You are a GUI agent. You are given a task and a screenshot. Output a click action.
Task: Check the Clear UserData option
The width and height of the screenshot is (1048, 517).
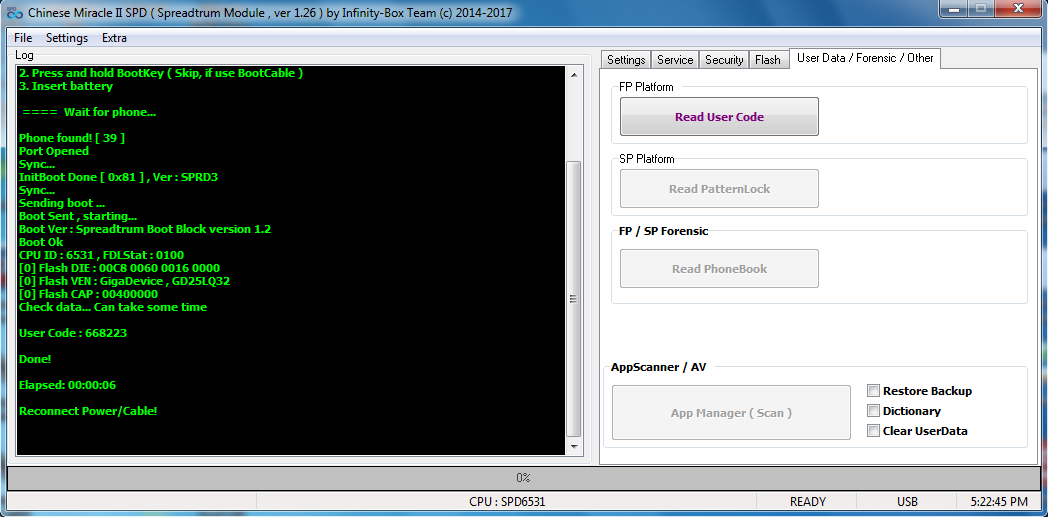tap(874, 431)
